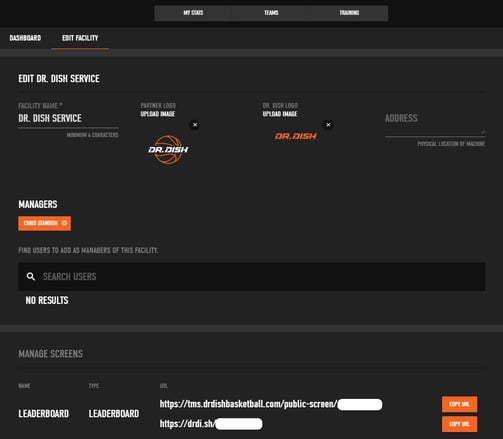
Task: Click the No Results text
Action: 47,300
